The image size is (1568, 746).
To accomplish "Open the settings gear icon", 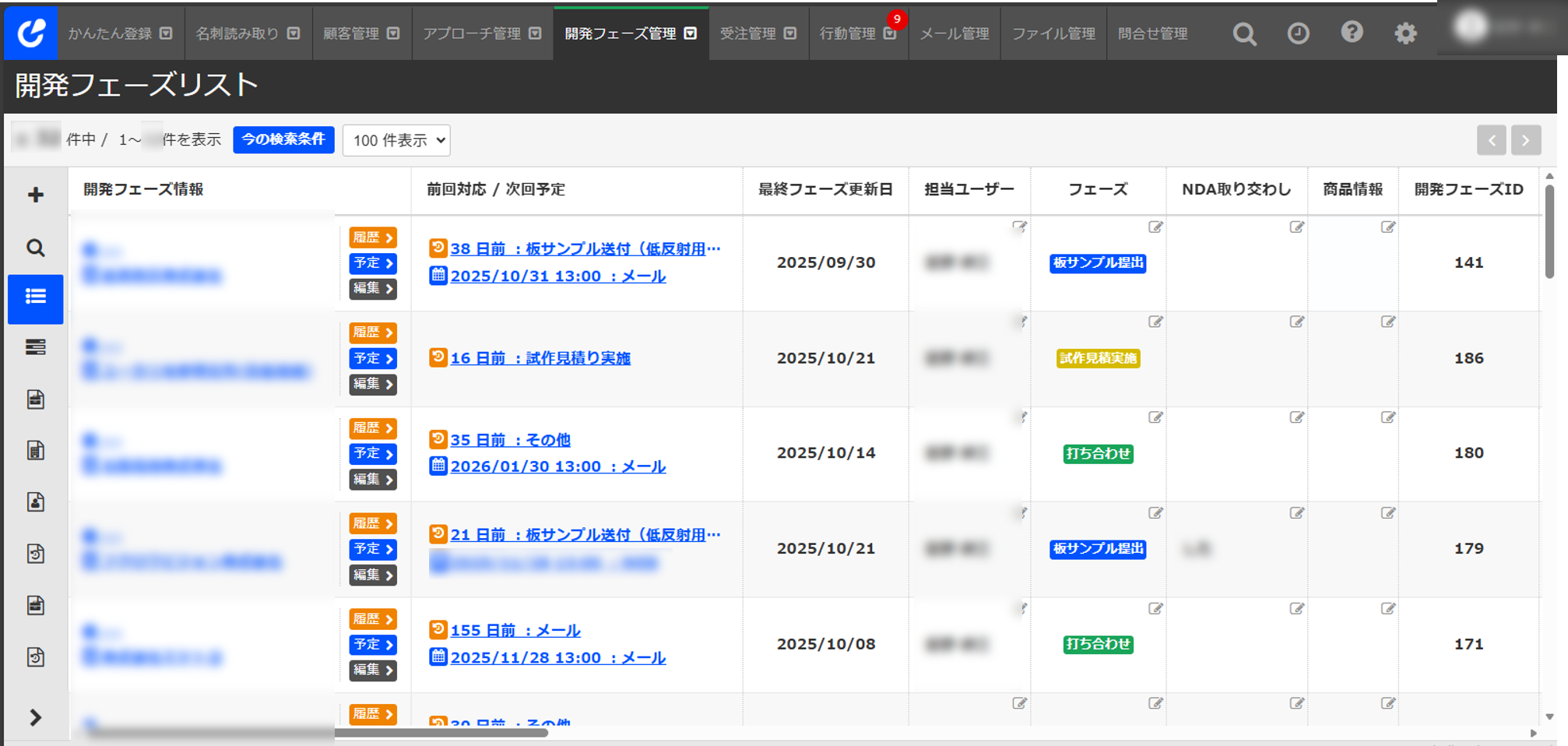I will click(1405, 33).
